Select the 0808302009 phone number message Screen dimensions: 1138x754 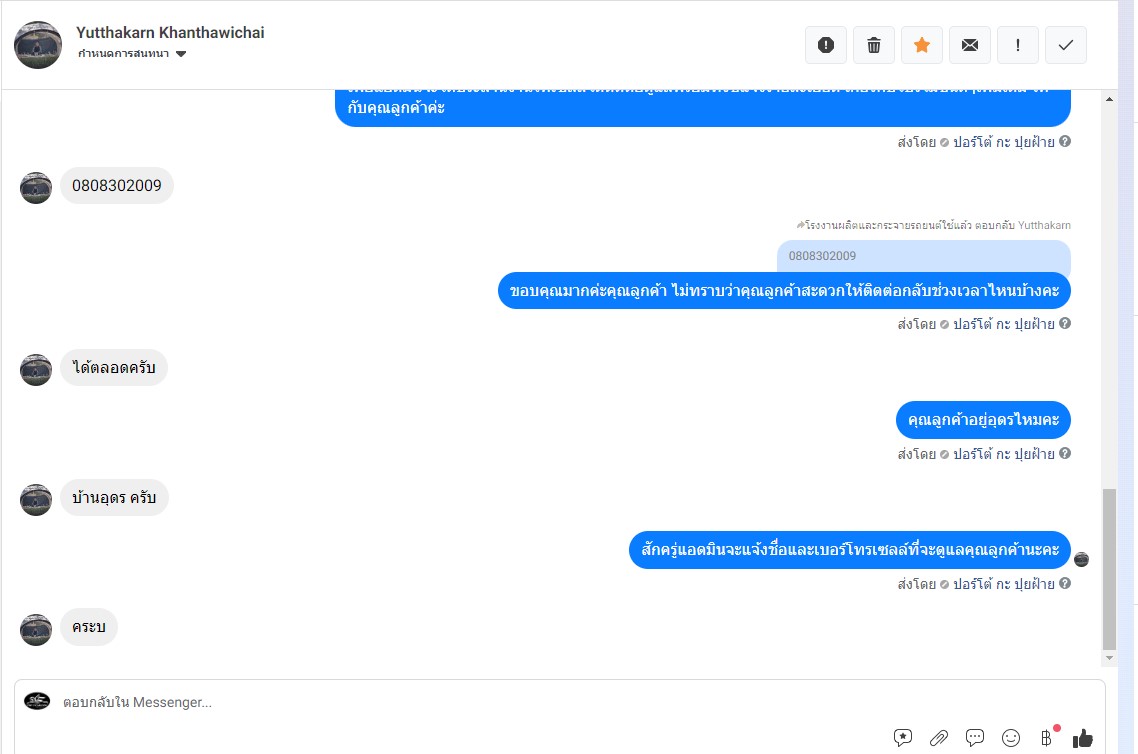tap(117, 186)
